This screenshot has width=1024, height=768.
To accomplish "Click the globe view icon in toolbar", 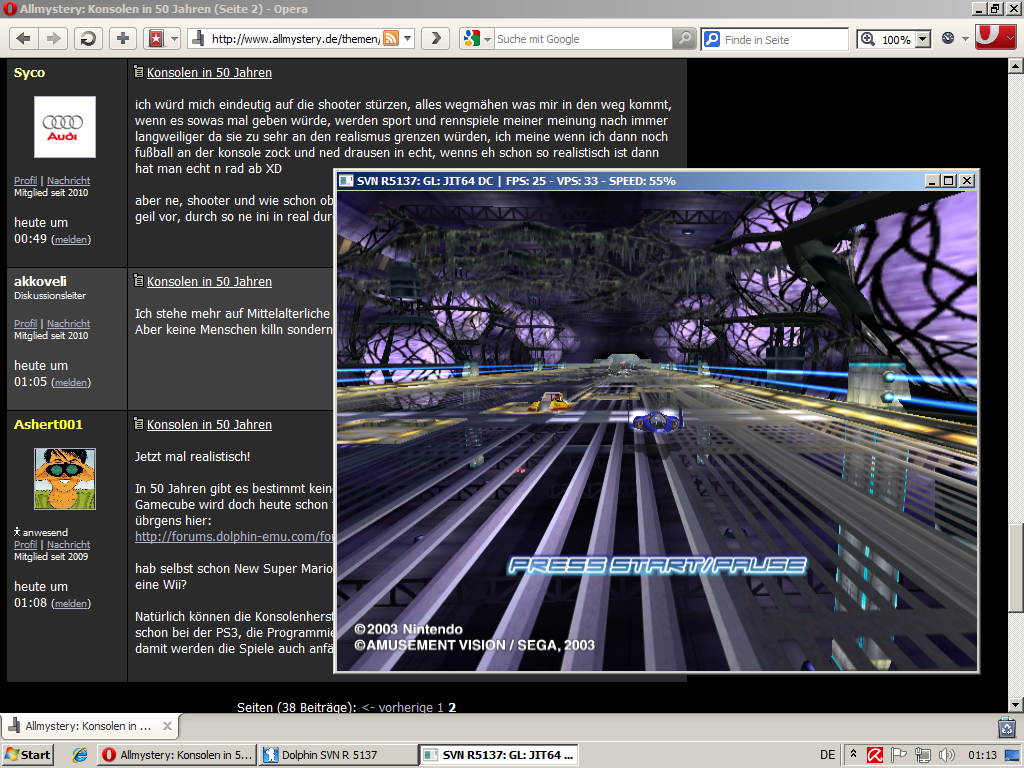I will pyautogui.click(x=948, y=39).
